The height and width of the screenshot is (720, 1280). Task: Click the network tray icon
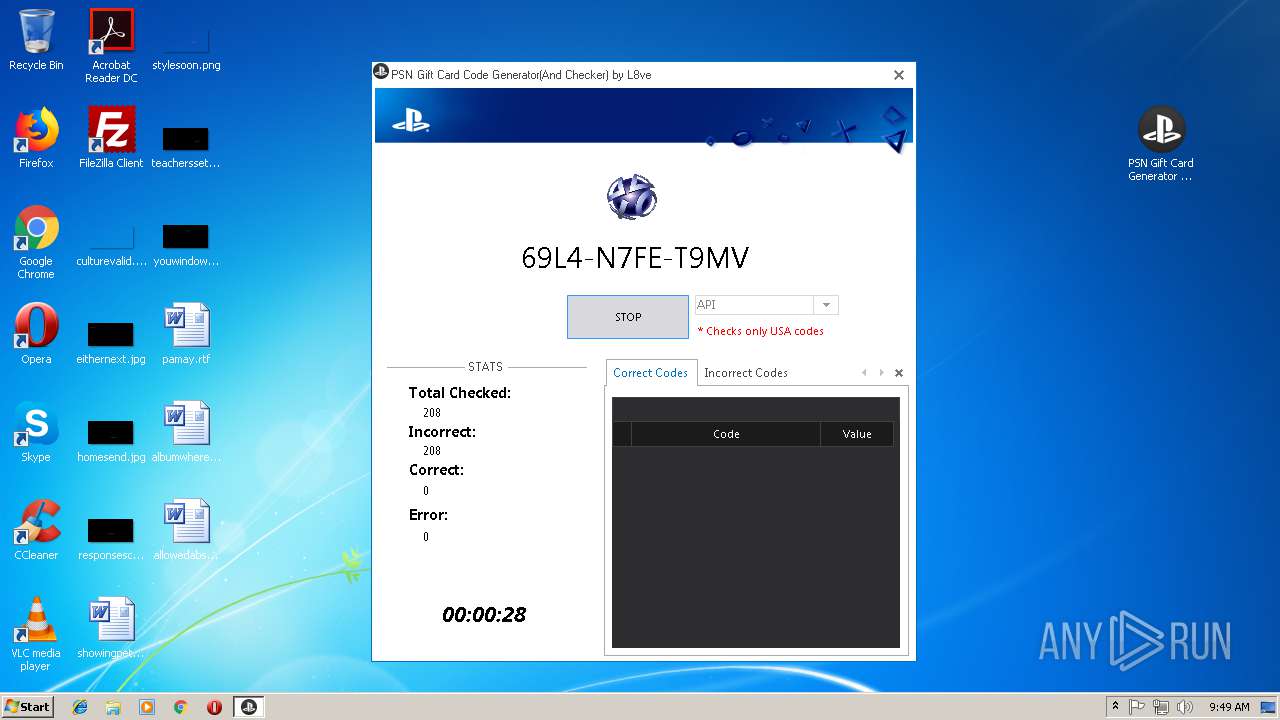point(1161,707)
